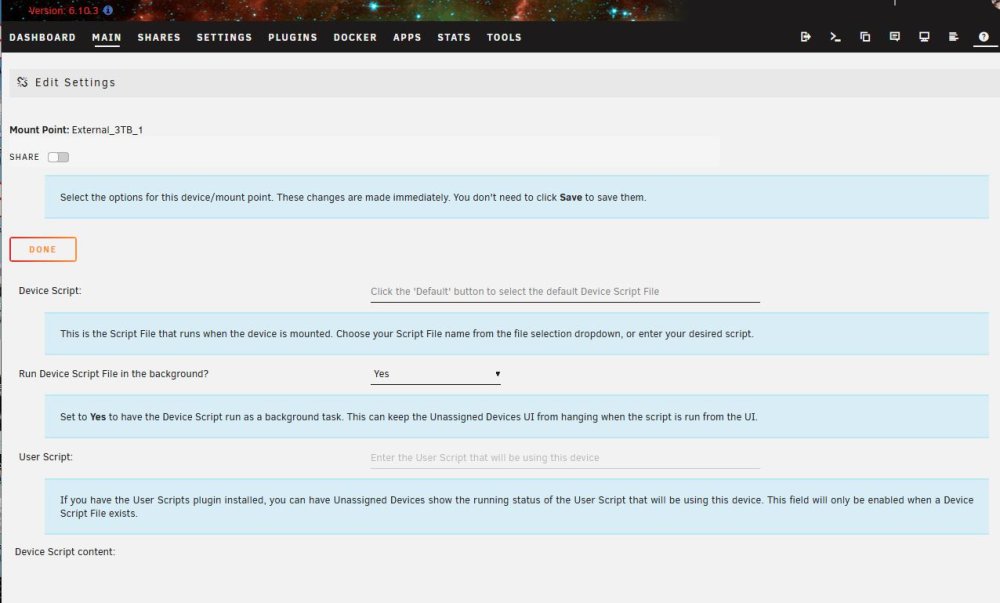Image resolution: width=1000 pixels, height=603 pixels.
Task: Click the 'Run Device Script File in the background?' label
Action: tap(114, 374)
